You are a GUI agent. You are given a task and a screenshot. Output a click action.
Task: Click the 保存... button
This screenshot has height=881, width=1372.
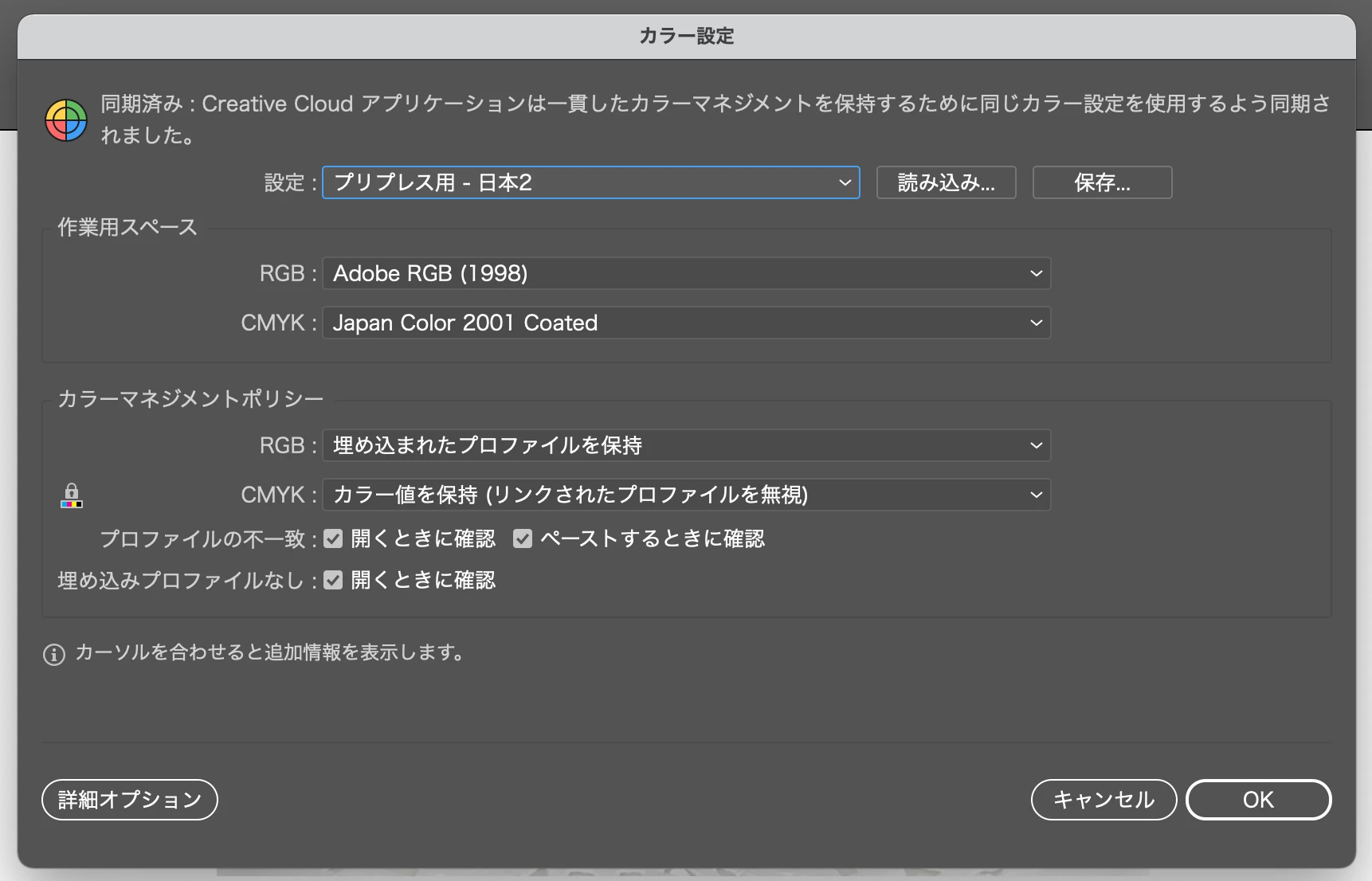1102,182
